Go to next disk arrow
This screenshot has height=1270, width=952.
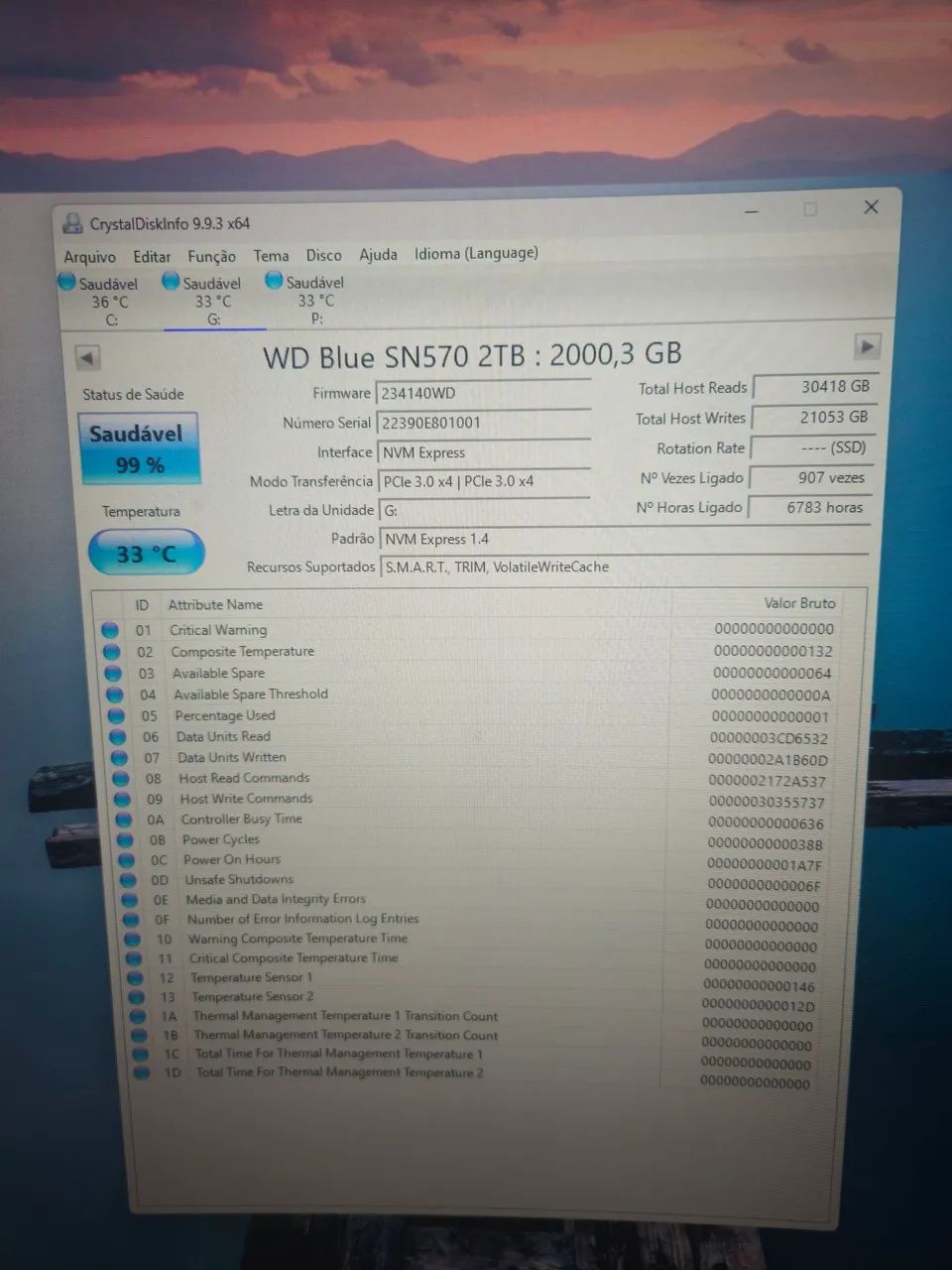tap(867, 346)
